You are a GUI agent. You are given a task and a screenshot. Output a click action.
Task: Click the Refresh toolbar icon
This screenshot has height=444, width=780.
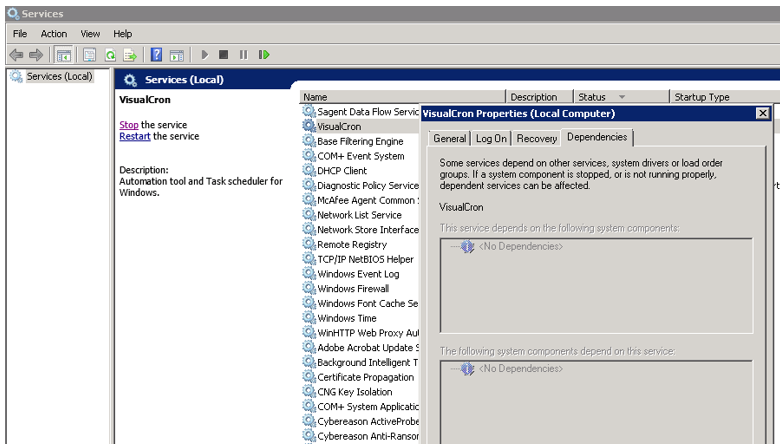tap(110, 55)
